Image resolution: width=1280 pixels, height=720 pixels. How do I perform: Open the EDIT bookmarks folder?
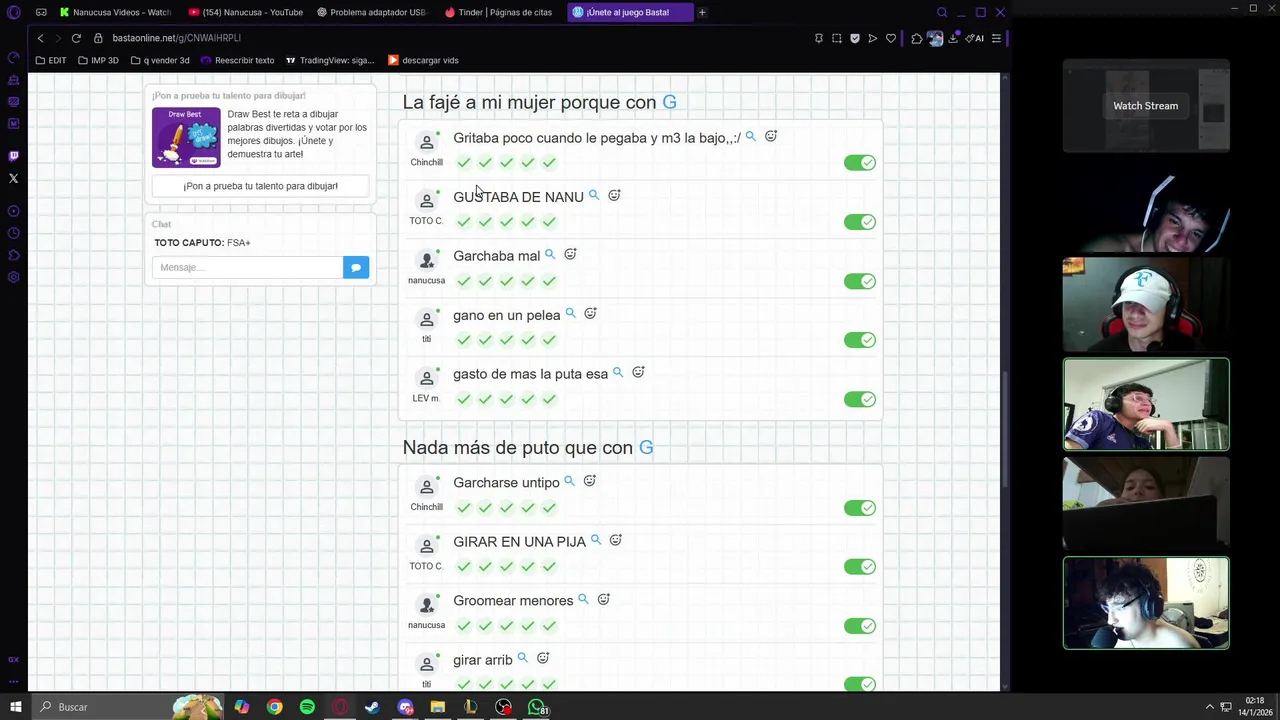[51, 60]
